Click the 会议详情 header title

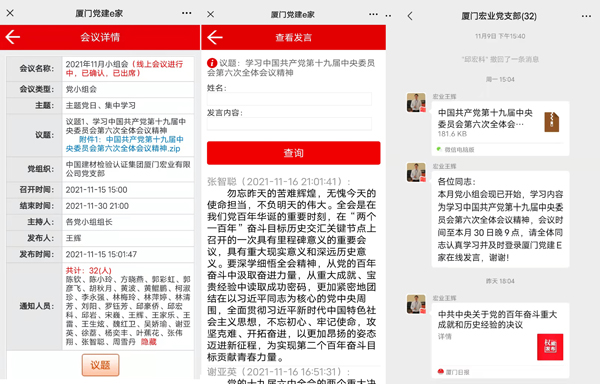[x=100, y=37]
